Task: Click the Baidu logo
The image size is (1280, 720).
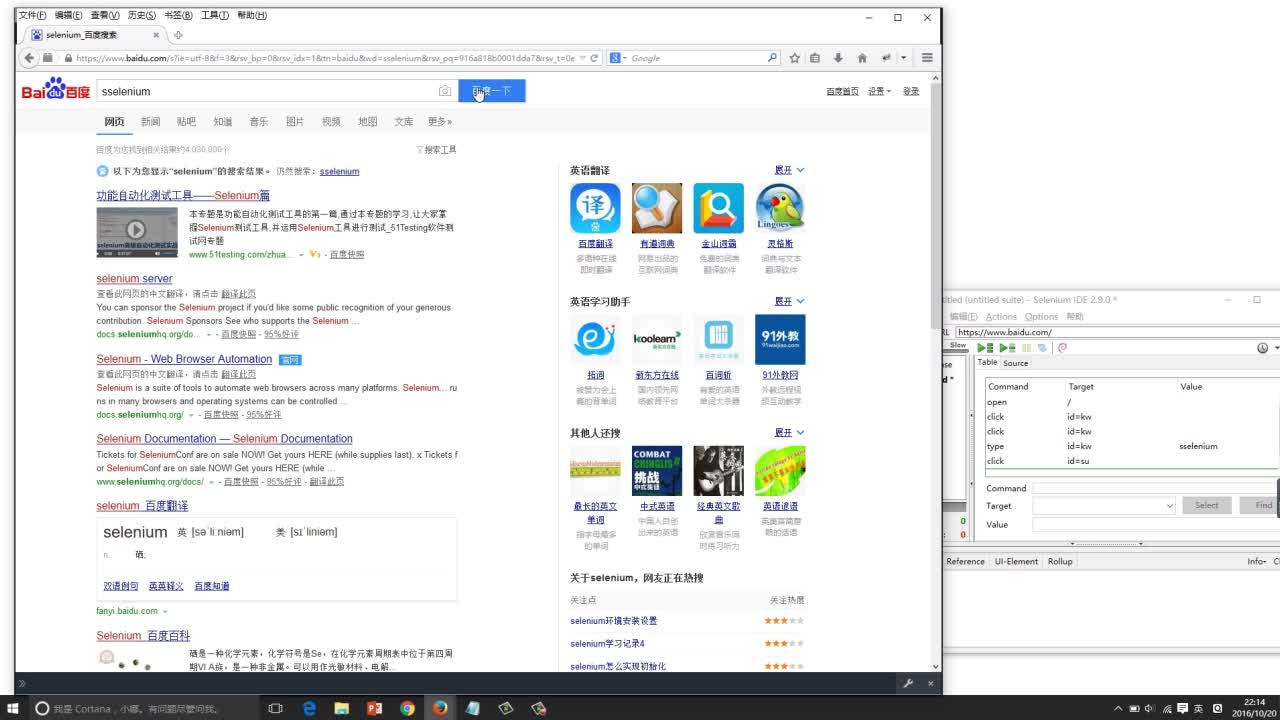Action: [56, 90]
